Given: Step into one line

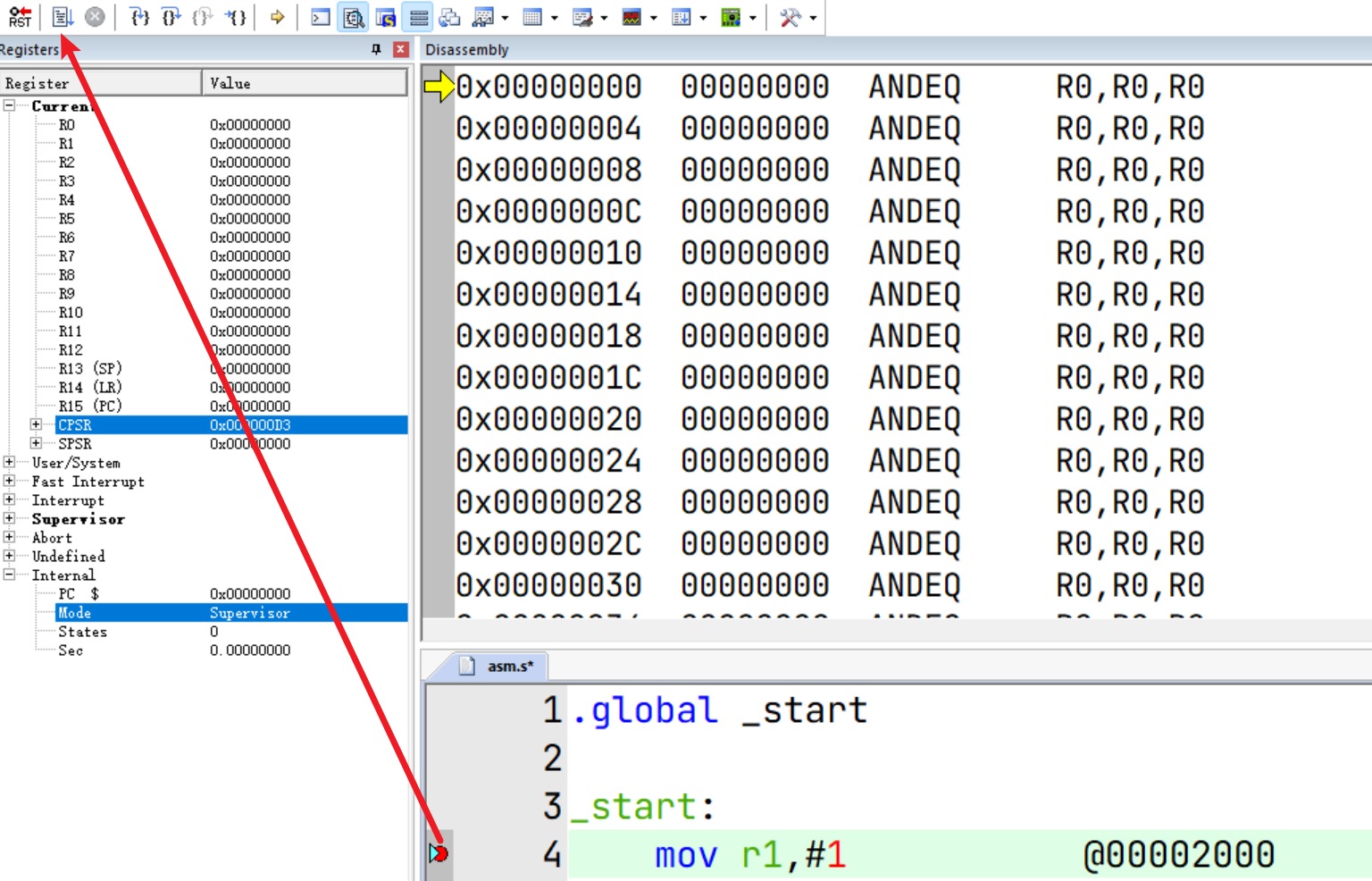Looking at the screenshot, I should coord(139,17).
